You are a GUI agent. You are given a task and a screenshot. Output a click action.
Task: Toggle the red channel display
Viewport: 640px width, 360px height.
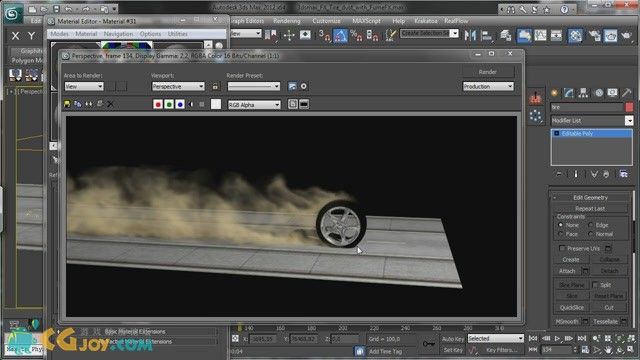click(x=158, y=104)
